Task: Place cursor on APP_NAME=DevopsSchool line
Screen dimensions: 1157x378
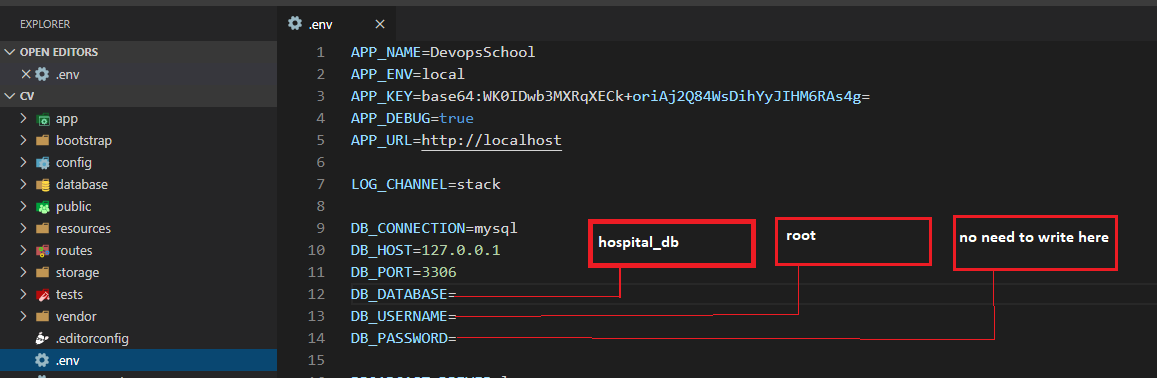Action: (x=443, y=52)
